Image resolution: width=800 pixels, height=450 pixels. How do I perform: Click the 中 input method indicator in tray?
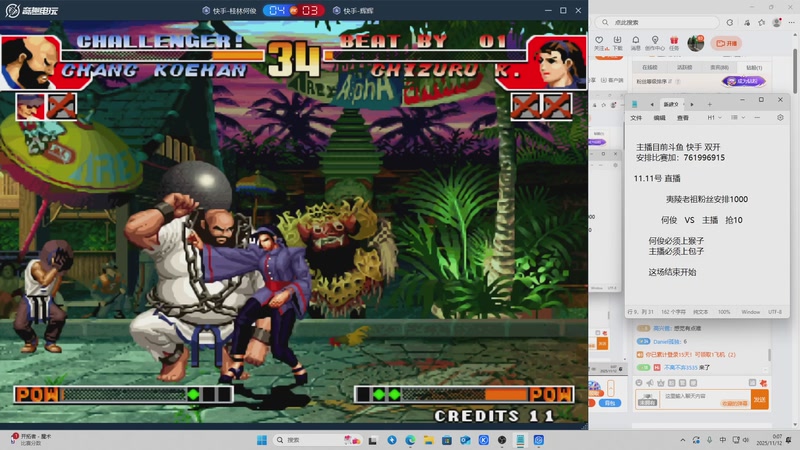click(x=722, y=440)
